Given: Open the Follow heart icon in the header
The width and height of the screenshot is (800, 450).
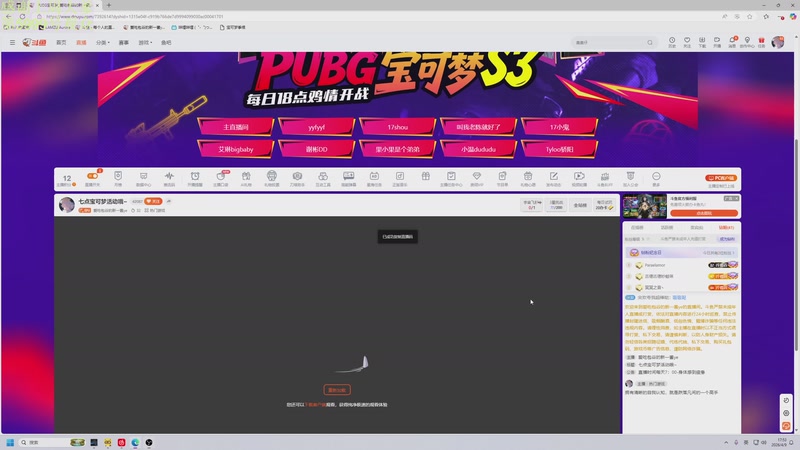Looking at the screenshot, I should (687, 42).
